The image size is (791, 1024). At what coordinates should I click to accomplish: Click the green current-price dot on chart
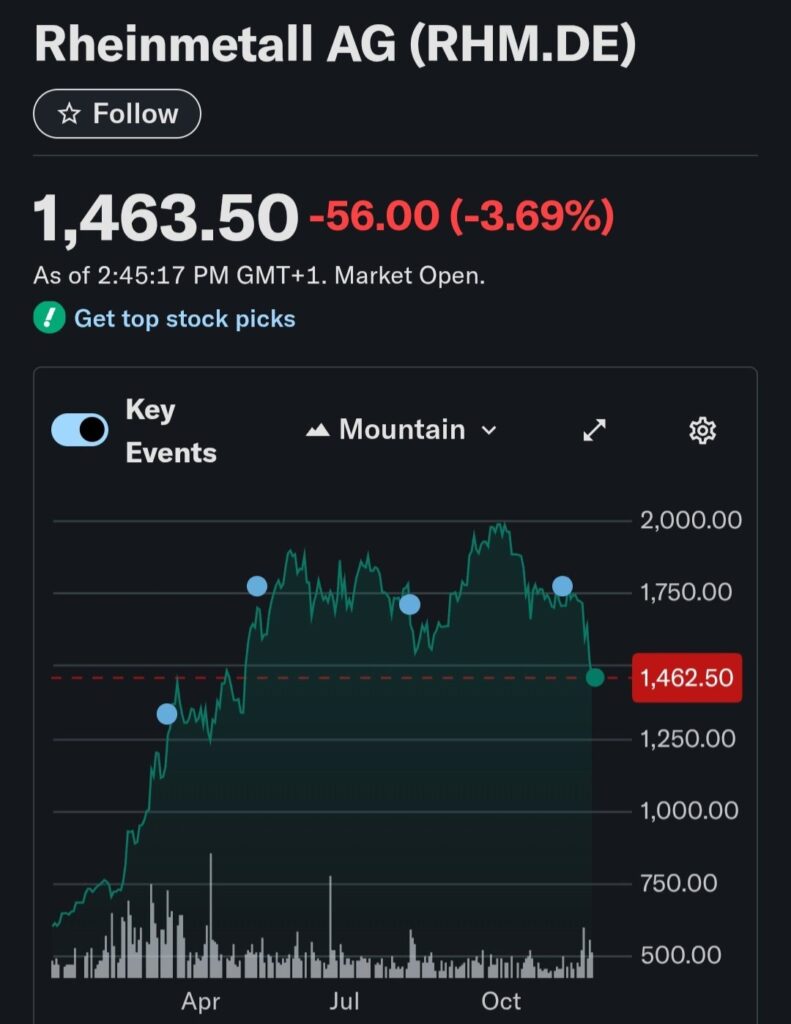pos(595,678)
